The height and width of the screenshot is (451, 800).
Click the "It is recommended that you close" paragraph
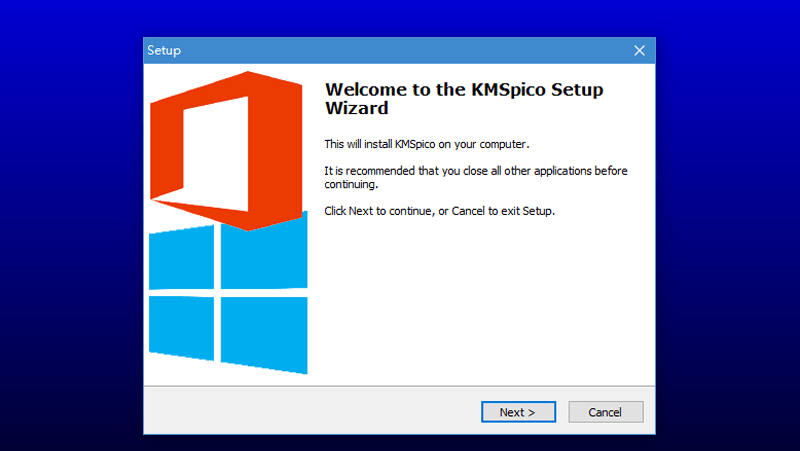click(x=476, y=177)
